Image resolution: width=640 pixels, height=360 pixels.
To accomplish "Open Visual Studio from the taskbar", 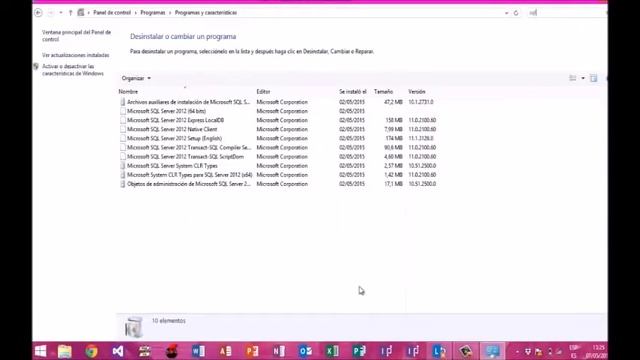I will [118, 351].
